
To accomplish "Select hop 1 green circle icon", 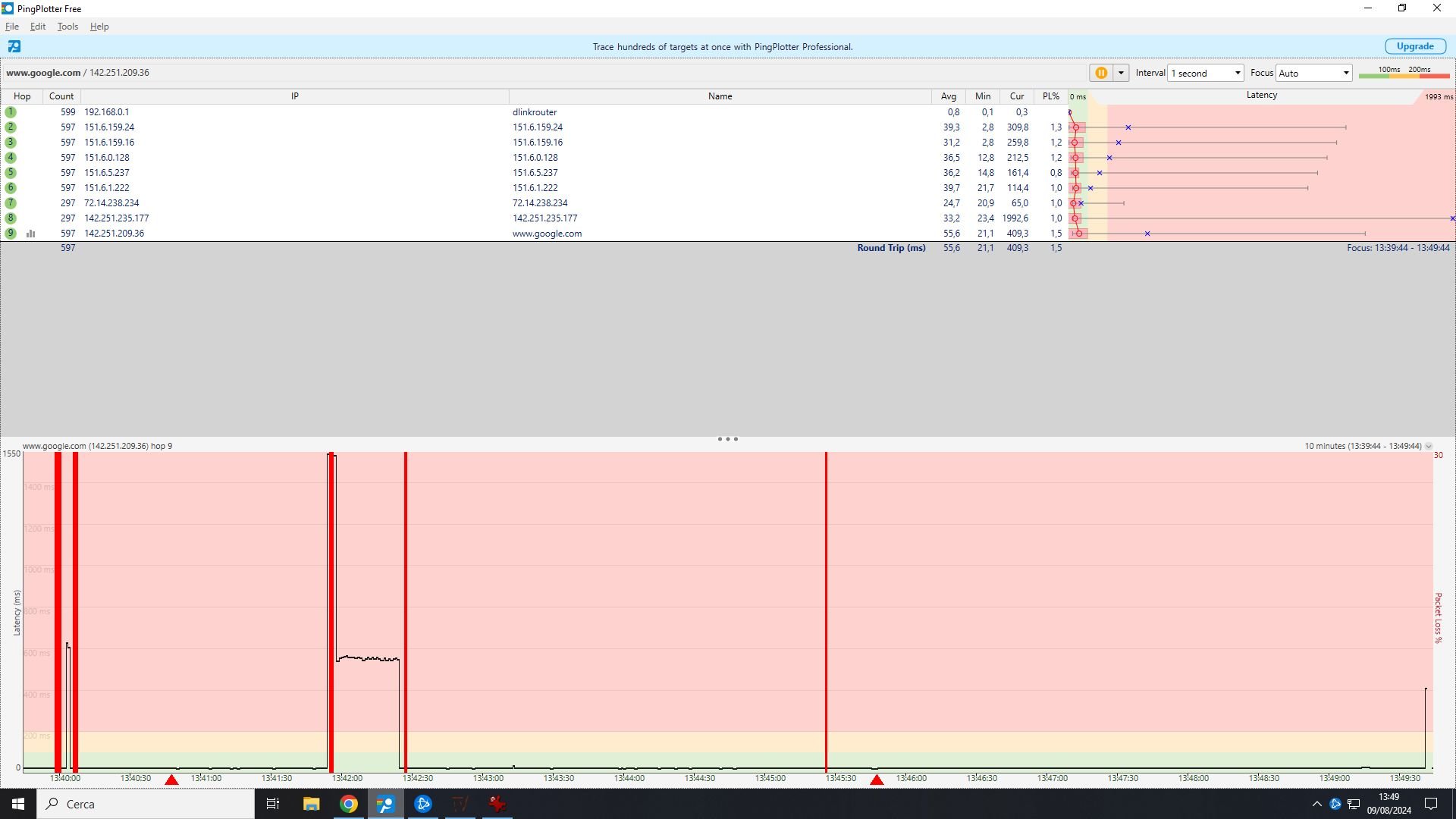I will [11, 112].
